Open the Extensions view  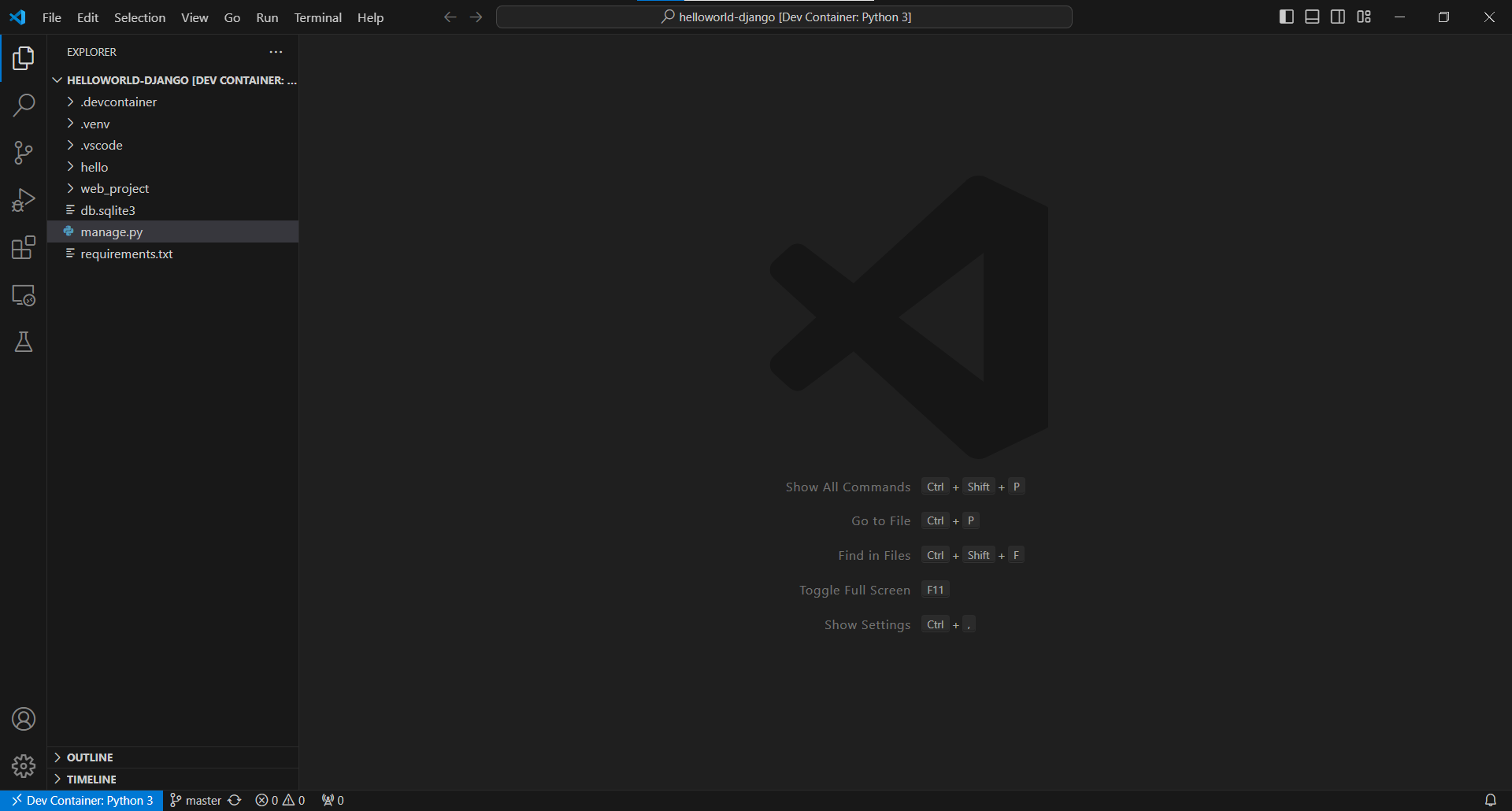24,248
